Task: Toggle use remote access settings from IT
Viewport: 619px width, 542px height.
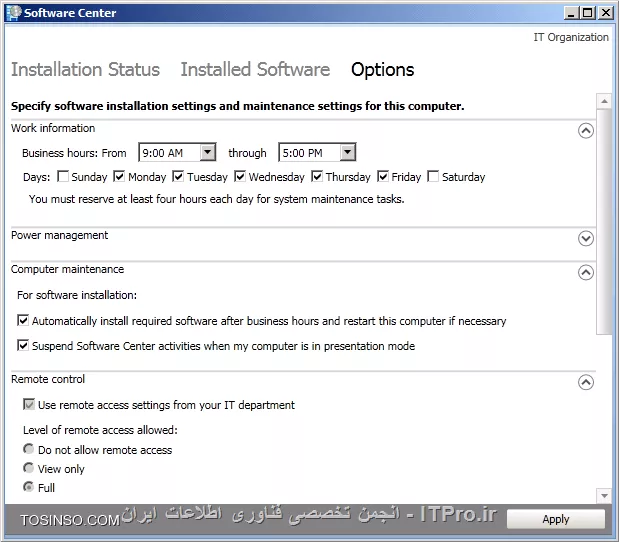Action: click(29, 404)
